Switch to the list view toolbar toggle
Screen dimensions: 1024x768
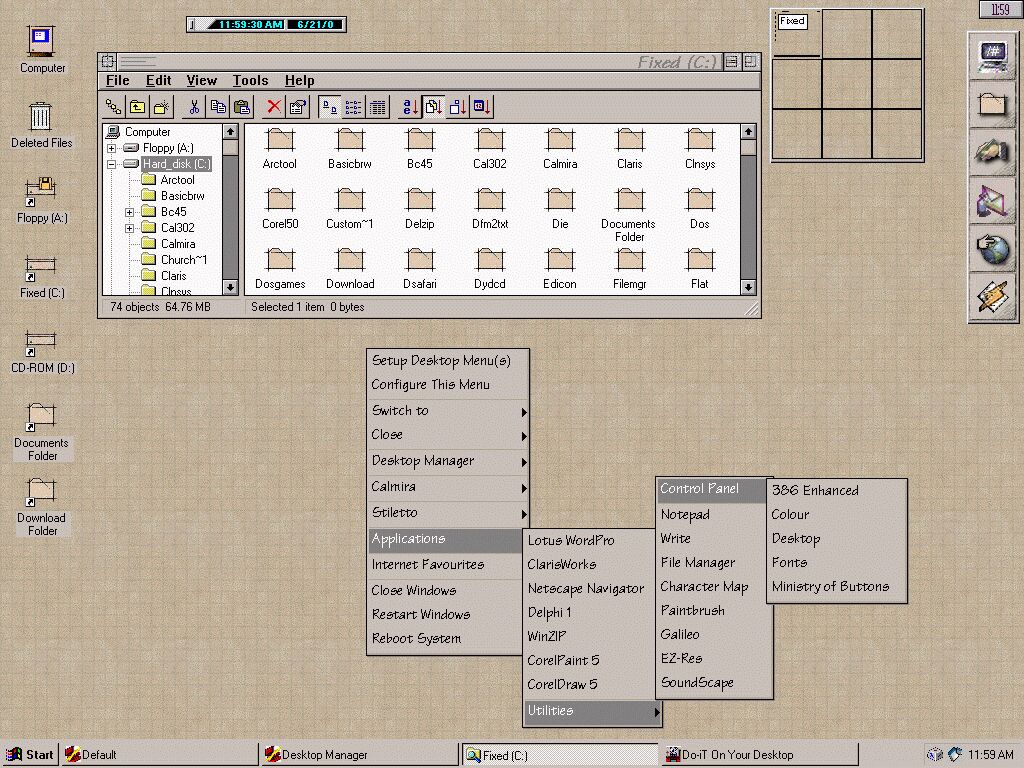(353, 107)
